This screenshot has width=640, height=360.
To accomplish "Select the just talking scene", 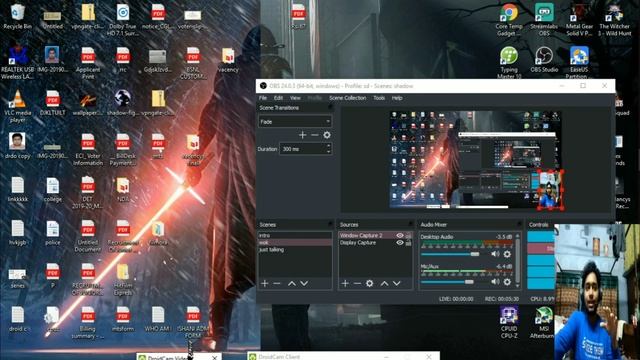I will 295,249.
